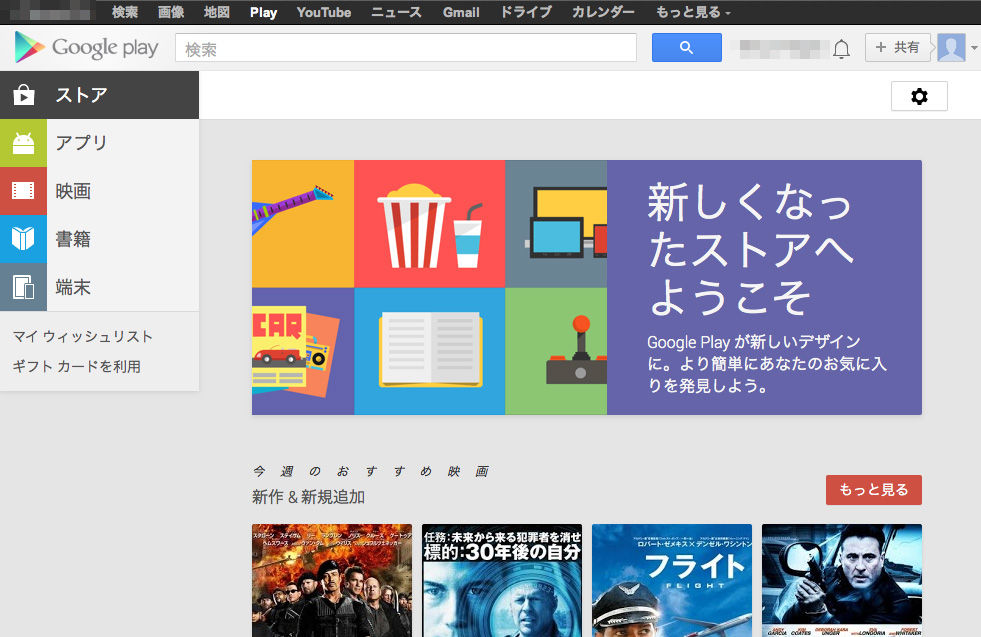Image resolution: width=981 pixels, height=637 pixels.
Task: Click the CAR magazine tile in banner
Action: click(303, 351)
